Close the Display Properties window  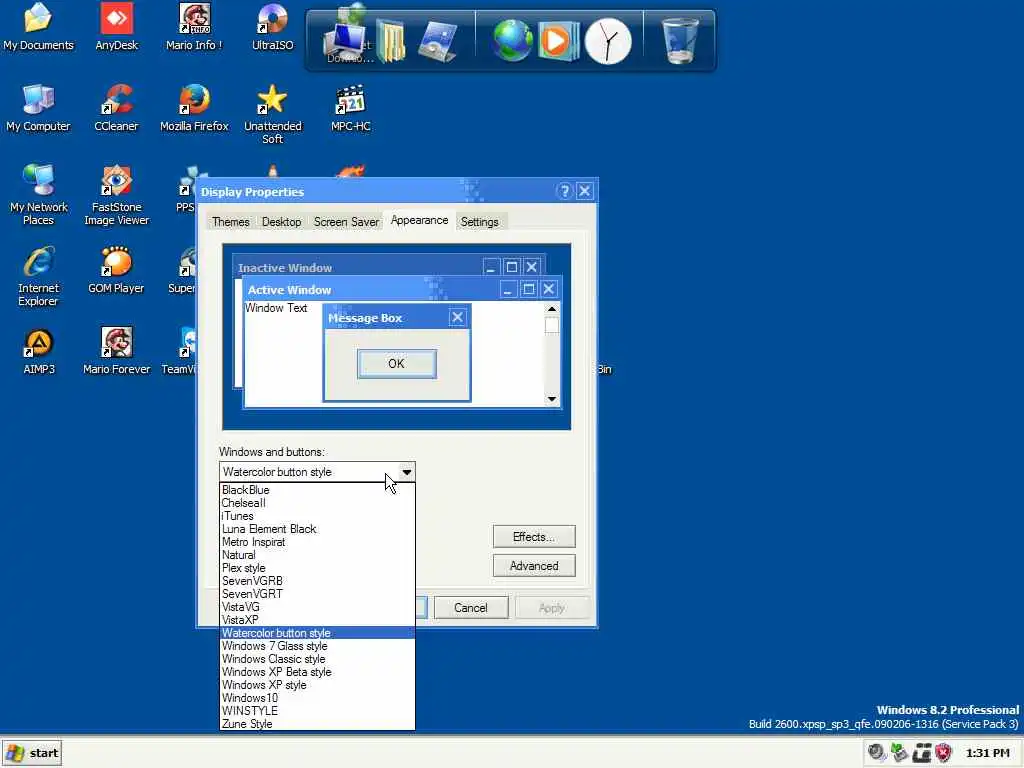coord(584,191)
